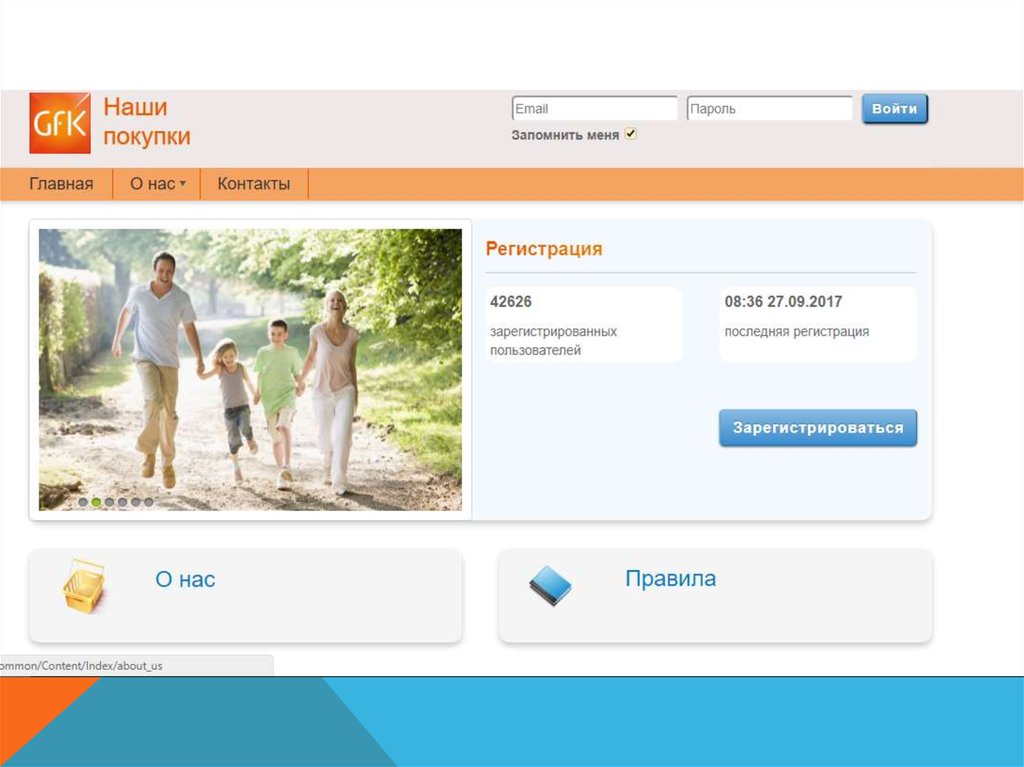Open the "Главная" menu item
The height and width of the screenshot is (767, 1024).
61,184
